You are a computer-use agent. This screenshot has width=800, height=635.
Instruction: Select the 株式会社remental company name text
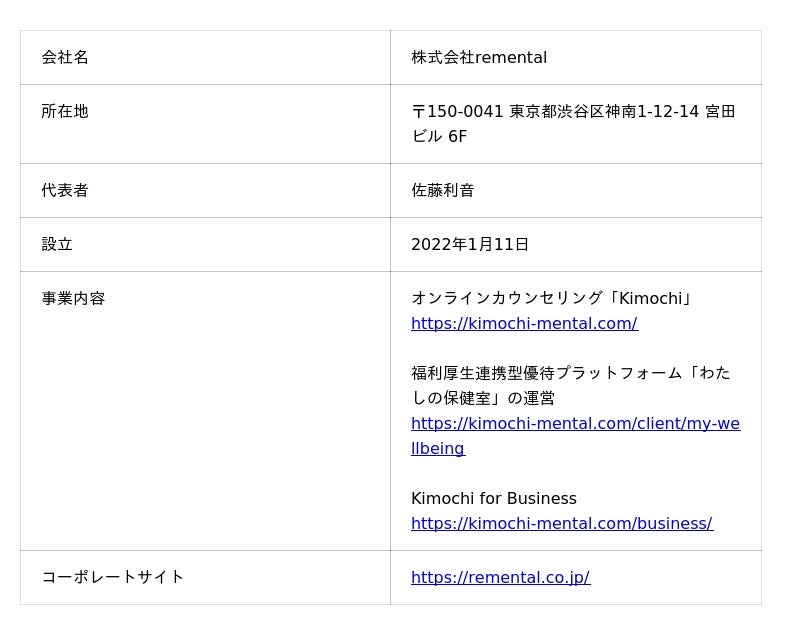click(x=479, y=58)
